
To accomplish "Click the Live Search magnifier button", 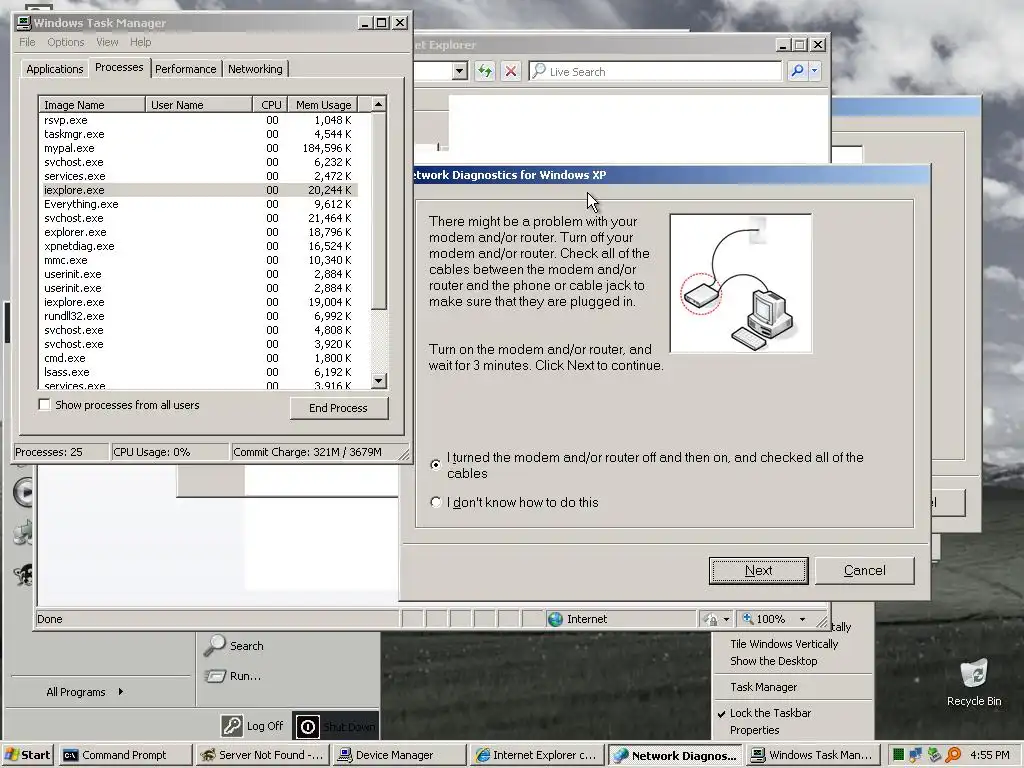I will 797,71.
